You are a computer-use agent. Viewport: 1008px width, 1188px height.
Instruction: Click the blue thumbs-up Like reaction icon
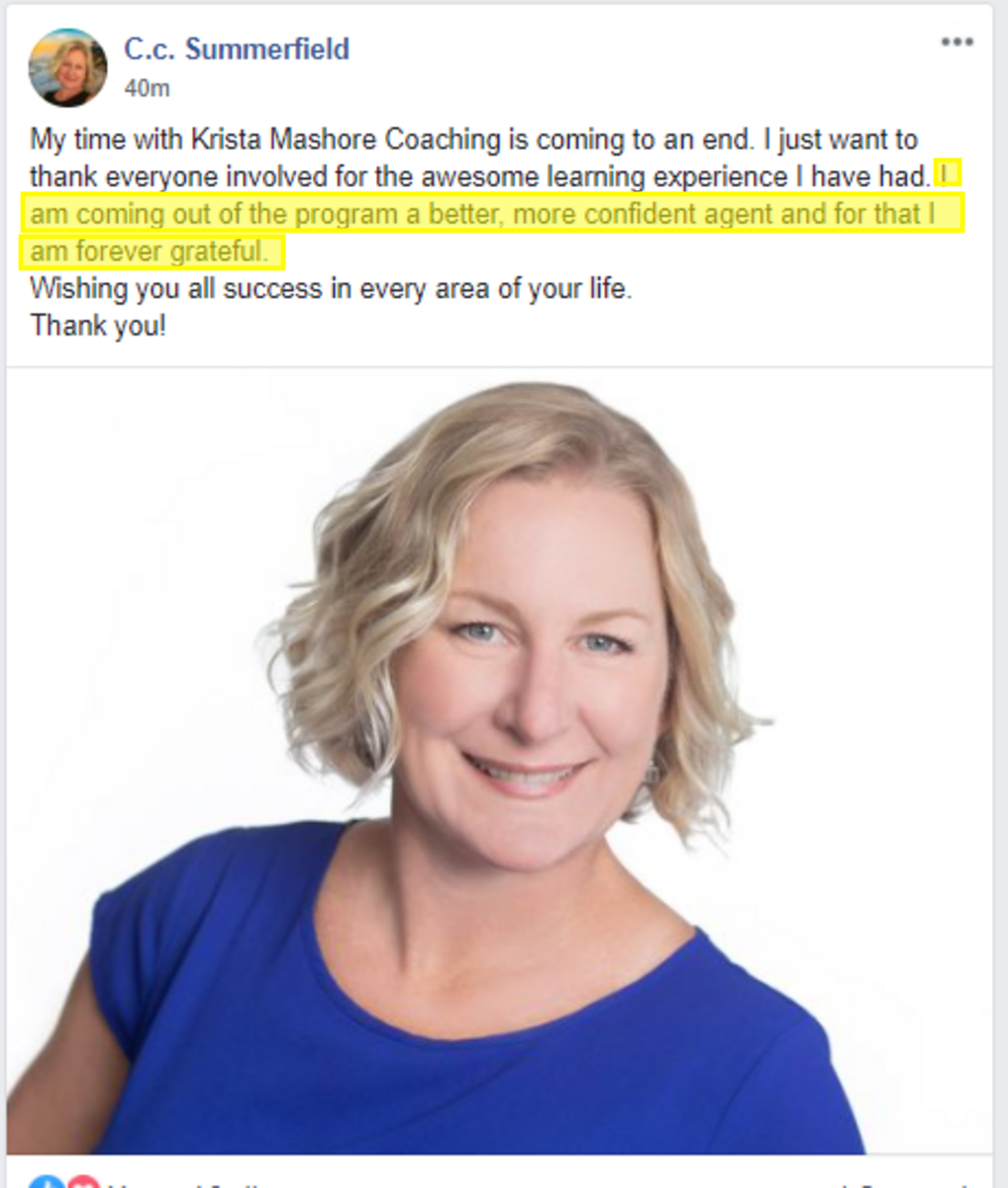pyautogui.click(x=47, y=1181)
